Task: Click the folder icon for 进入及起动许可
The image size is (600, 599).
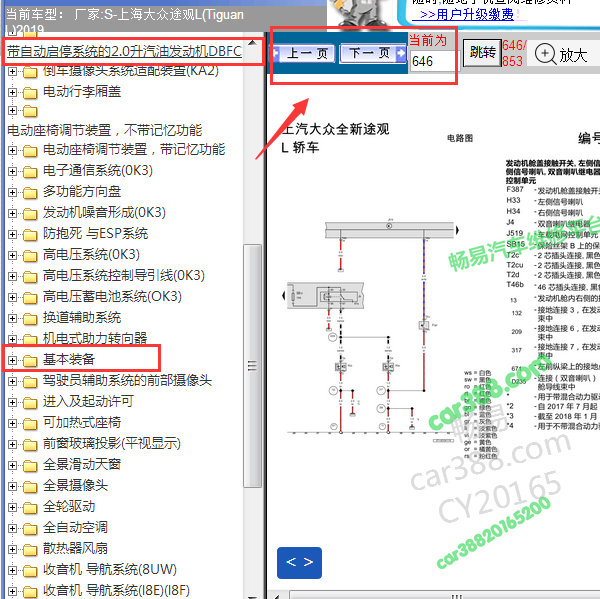Action: click(x=30, y=403)
